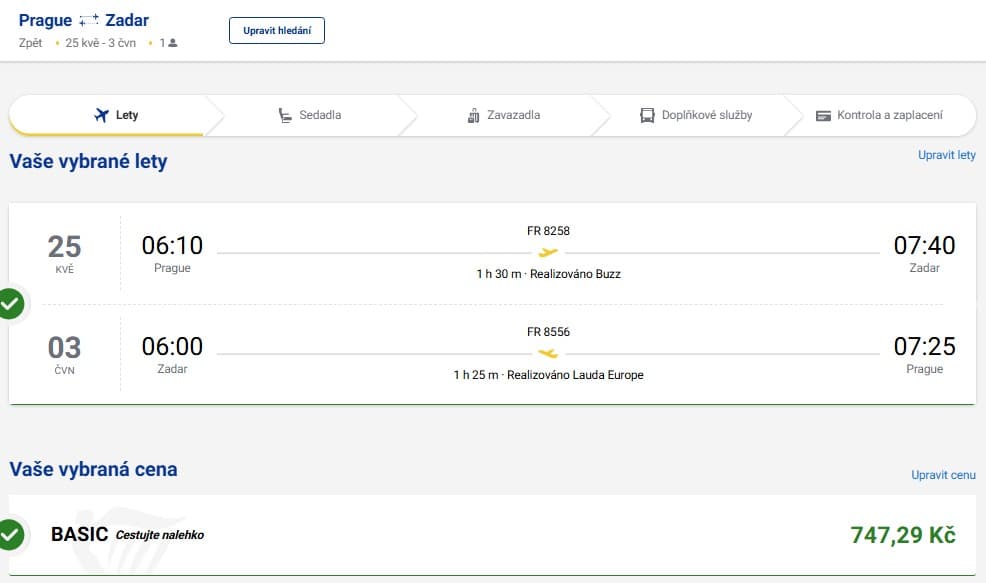This screenshot has height=583, width=986.
Task: Go to the Zavazadla step
Action: pyautogui.click(x=504, y=115)
